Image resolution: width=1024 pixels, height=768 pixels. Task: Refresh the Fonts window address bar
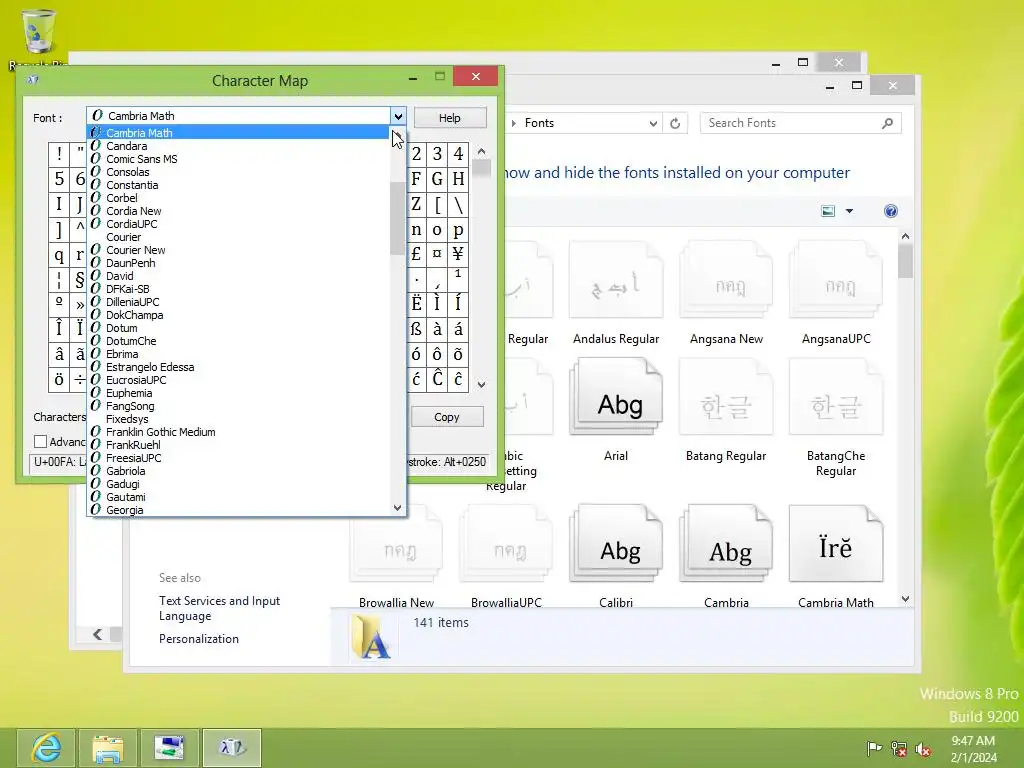click(x=675, y=123)
